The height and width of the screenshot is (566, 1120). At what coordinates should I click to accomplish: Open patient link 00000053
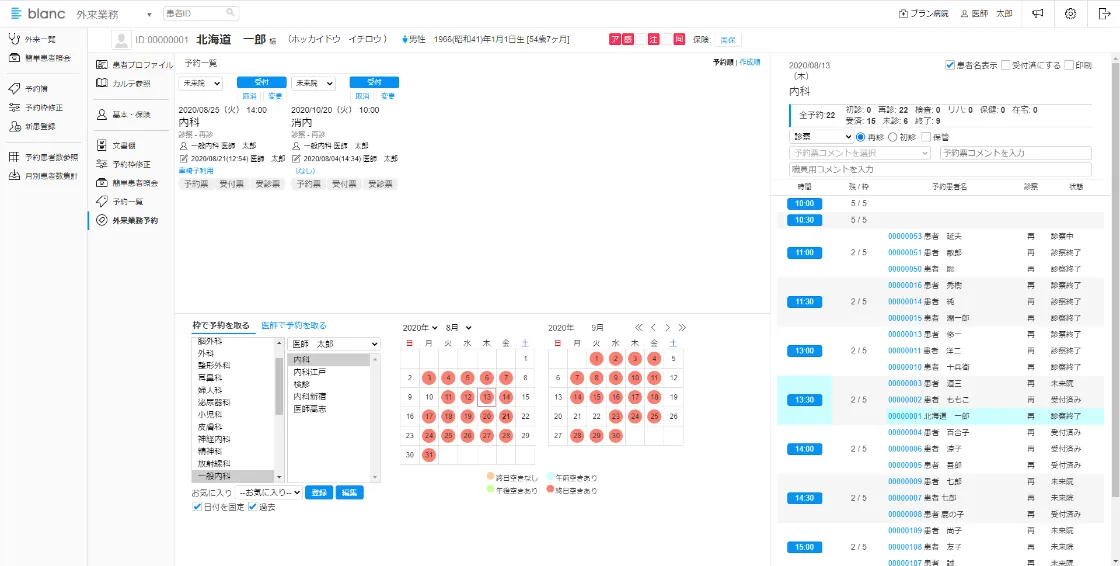[905, 236]
